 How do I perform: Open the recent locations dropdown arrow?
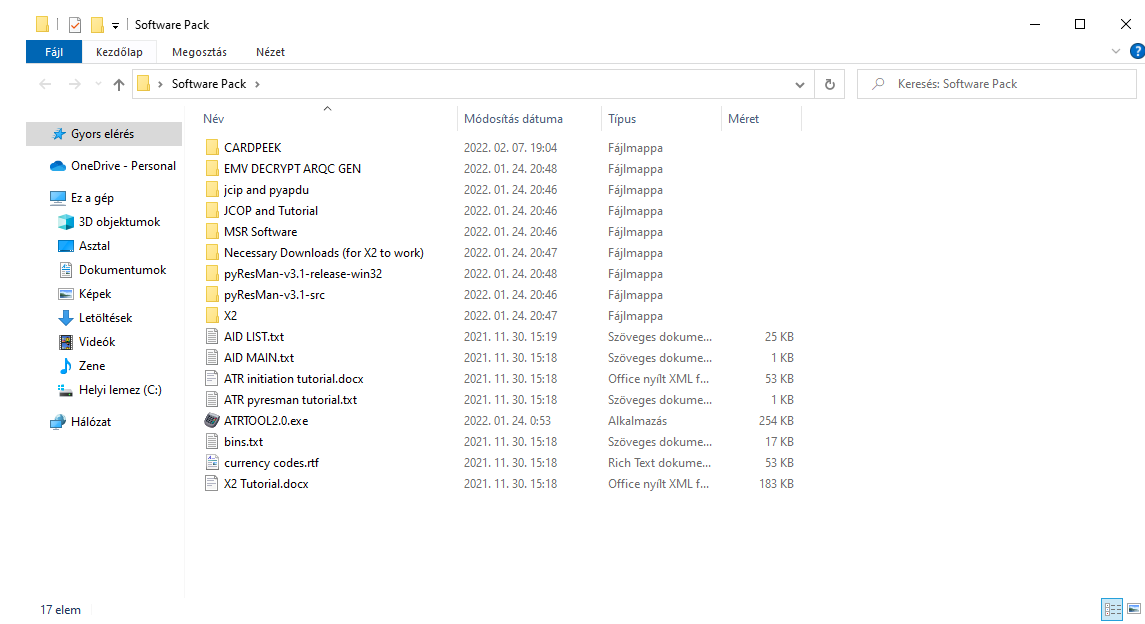tap(98, 84)
